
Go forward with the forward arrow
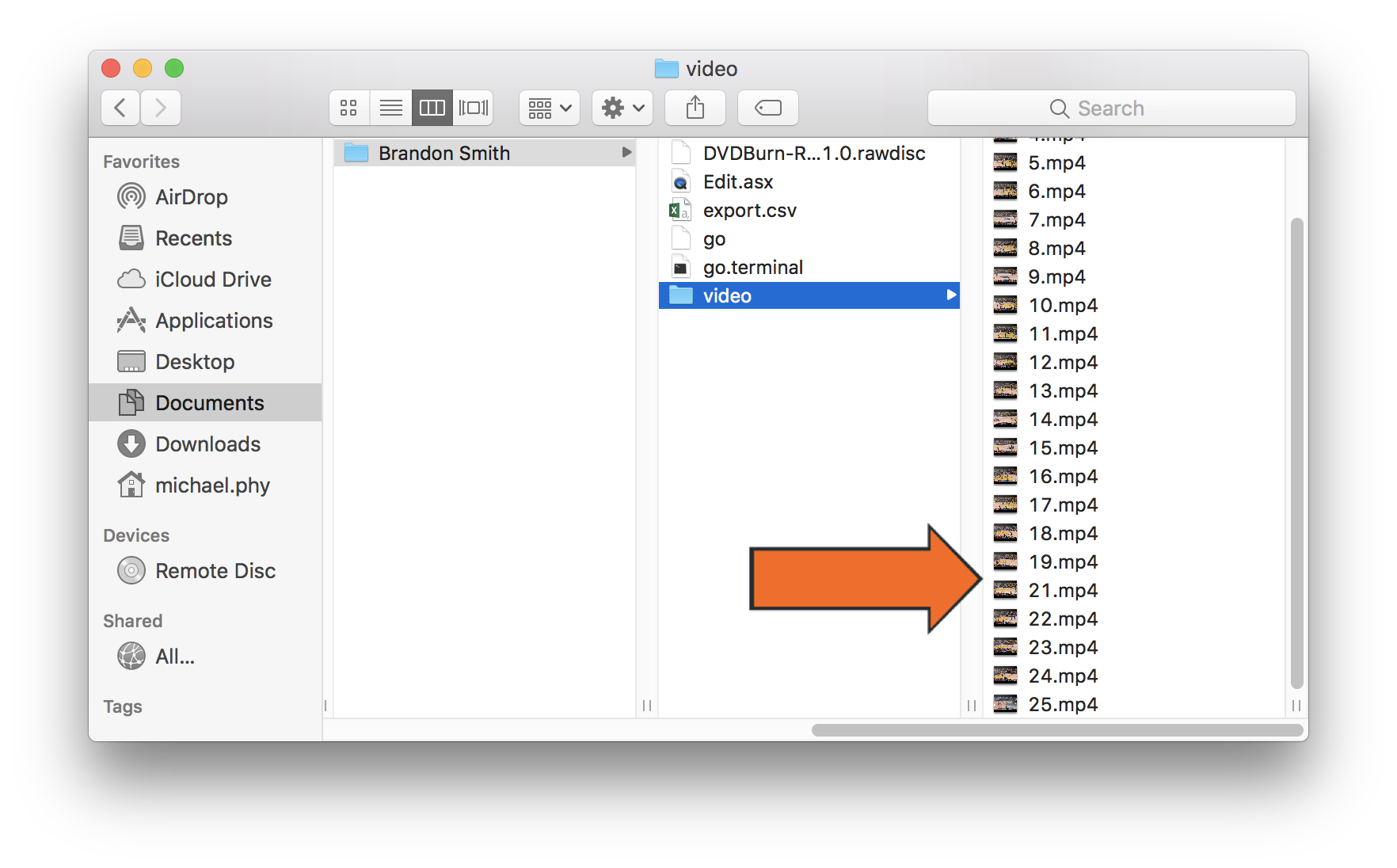point(161,108)
